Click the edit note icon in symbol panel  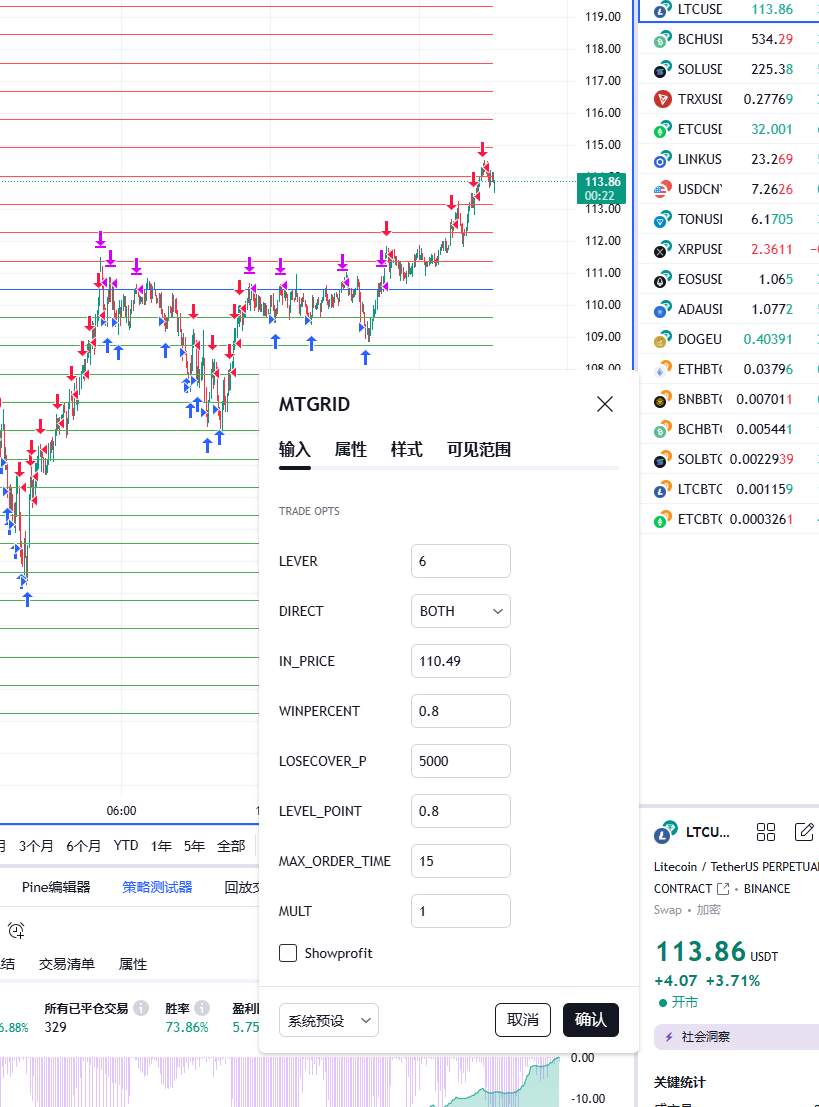pos(804,832)
